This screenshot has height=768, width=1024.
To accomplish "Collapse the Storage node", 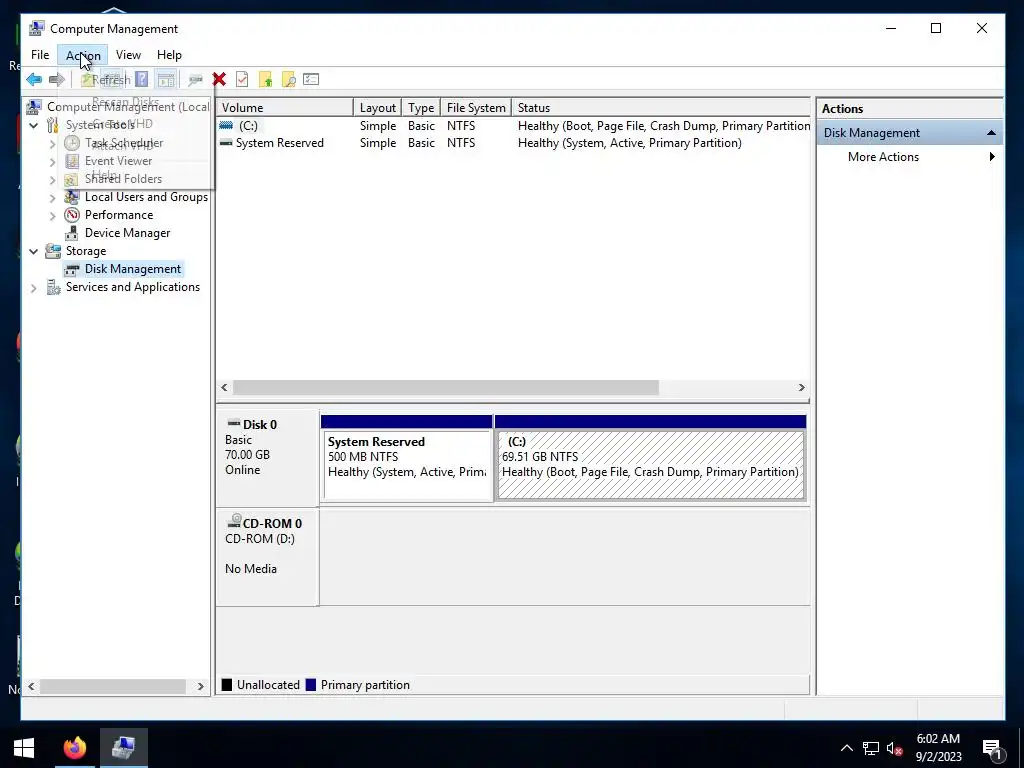I will pyautogui.click(x=34, y=251).
